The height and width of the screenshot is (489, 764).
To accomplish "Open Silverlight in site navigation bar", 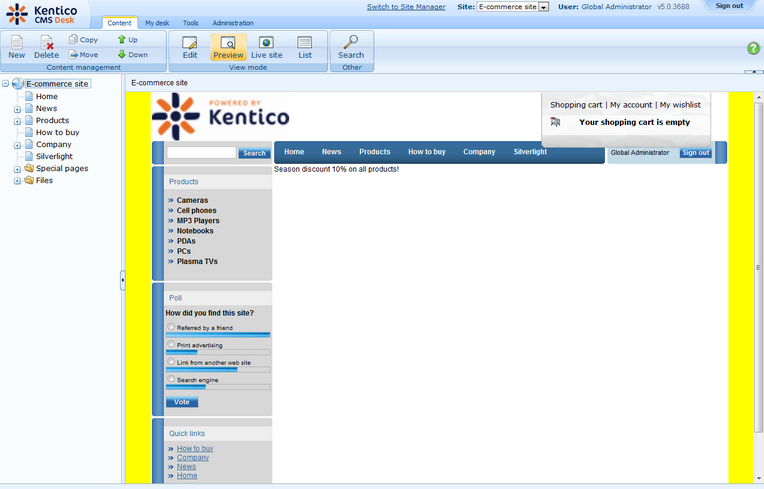I will (x=530, y=152).
